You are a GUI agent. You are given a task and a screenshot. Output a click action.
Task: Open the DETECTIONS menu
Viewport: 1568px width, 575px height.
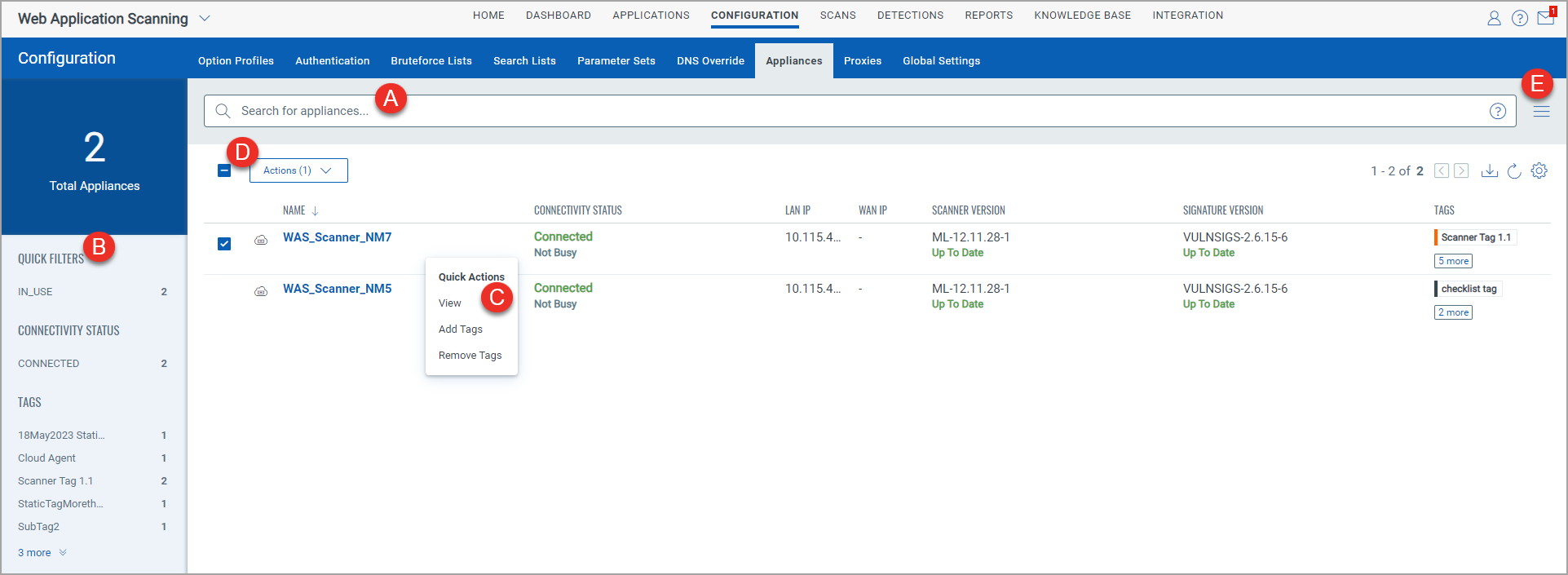click(910, 15)
